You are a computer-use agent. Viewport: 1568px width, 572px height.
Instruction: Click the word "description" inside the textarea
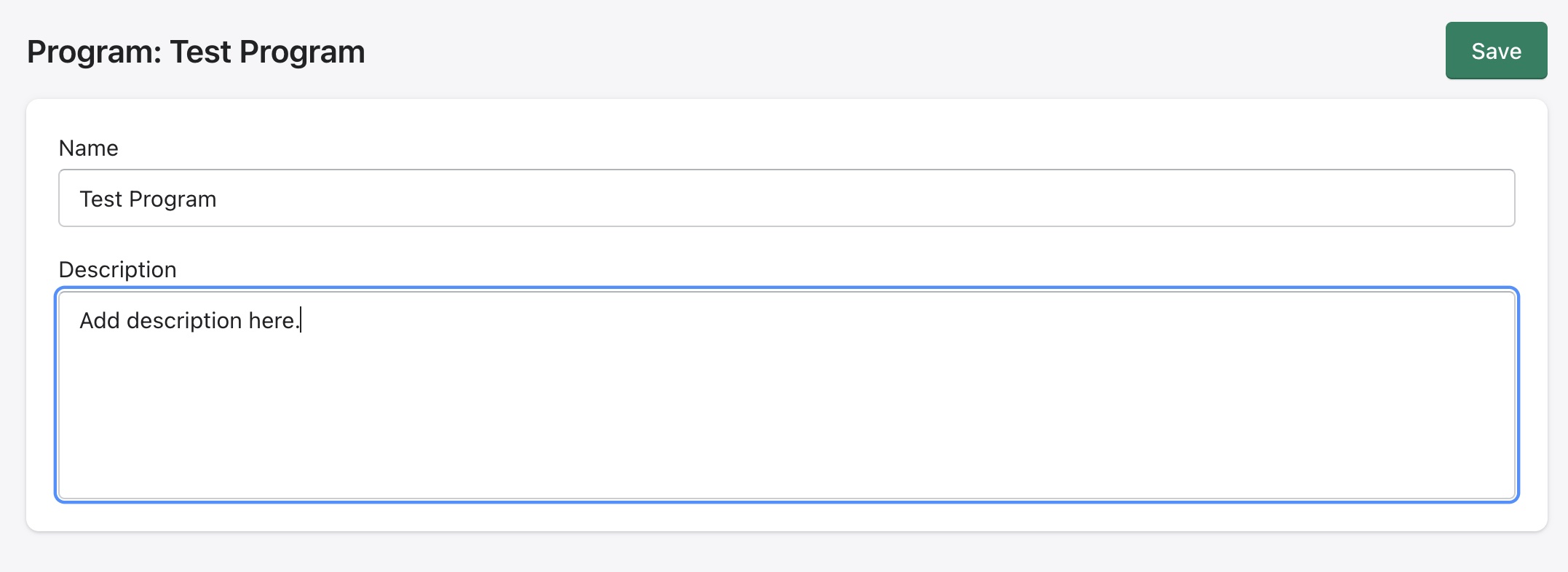[183, 321]
